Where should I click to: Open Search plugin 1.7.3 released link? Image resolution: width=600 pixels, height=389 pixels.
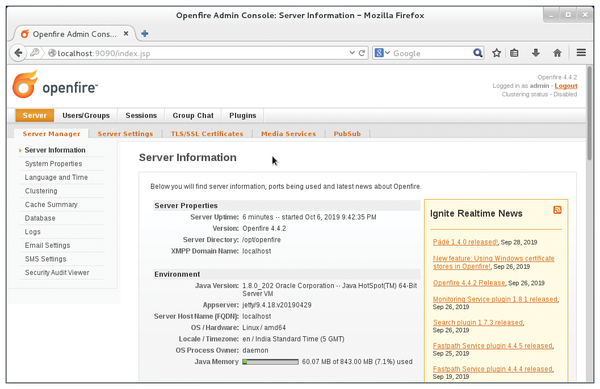pos(478,322)
